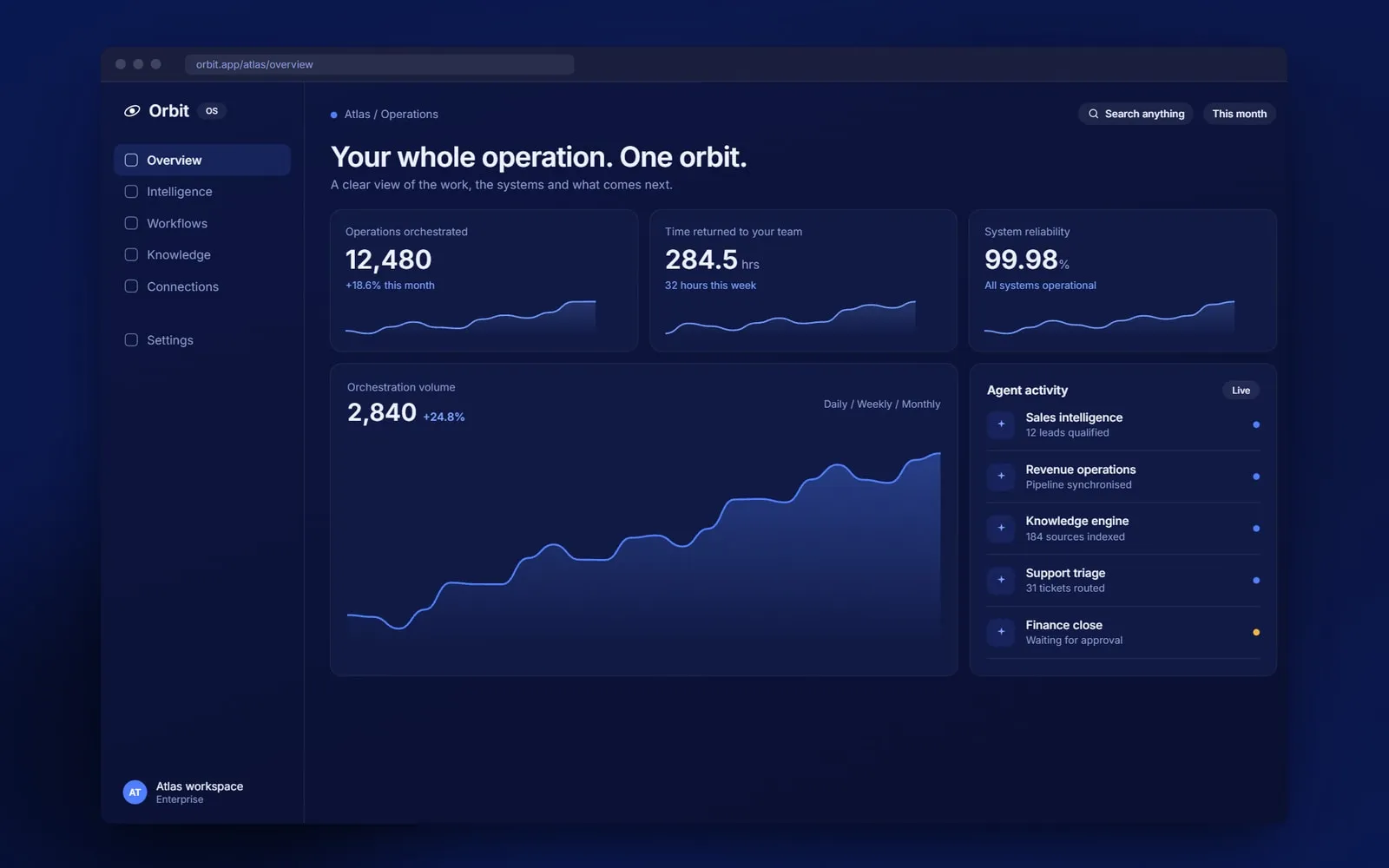Click the Intelligence sidebar square icon

tap(131, 192)
